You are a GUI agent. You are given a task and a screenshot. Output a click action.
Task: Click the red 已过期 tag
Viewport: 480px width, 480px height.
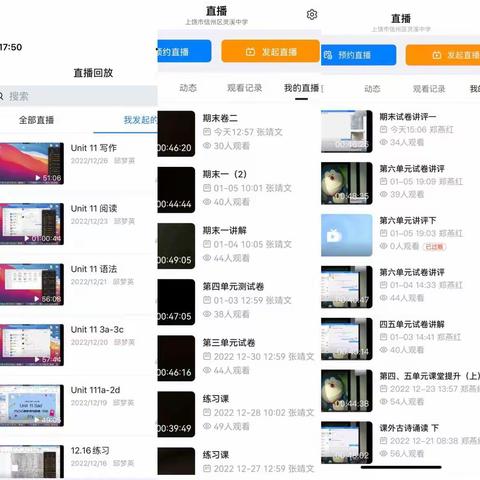coord(434,247)
